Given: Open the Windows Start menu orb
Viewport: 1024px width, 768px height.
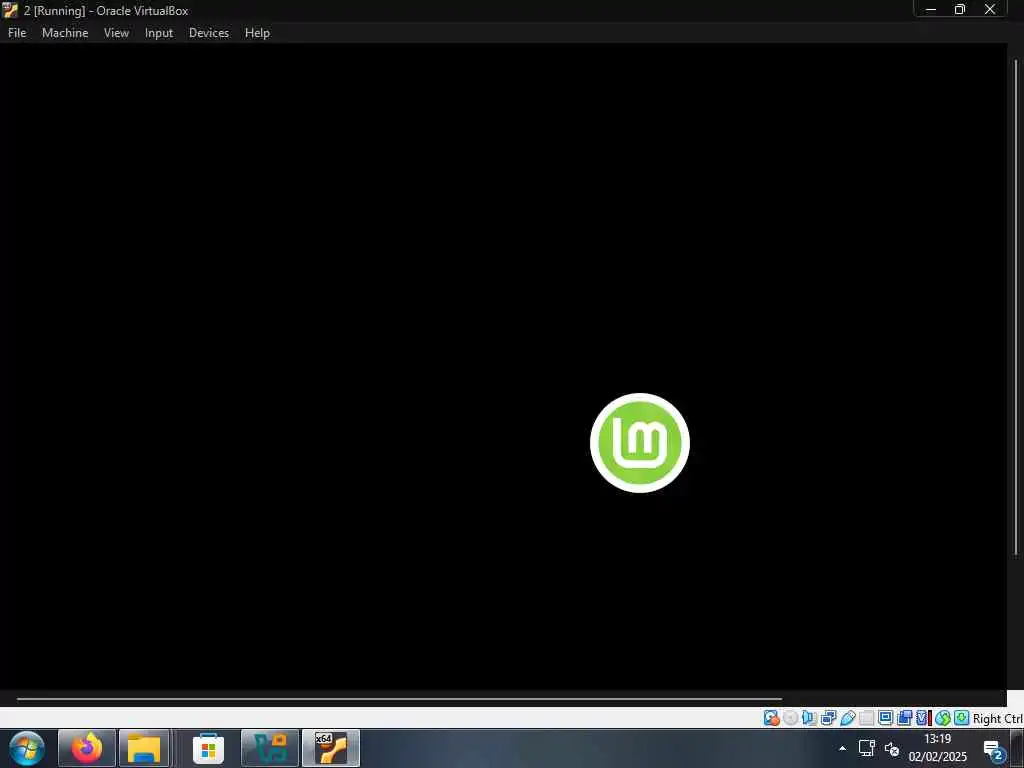Looking at the screenshot, I should point(27,748).
